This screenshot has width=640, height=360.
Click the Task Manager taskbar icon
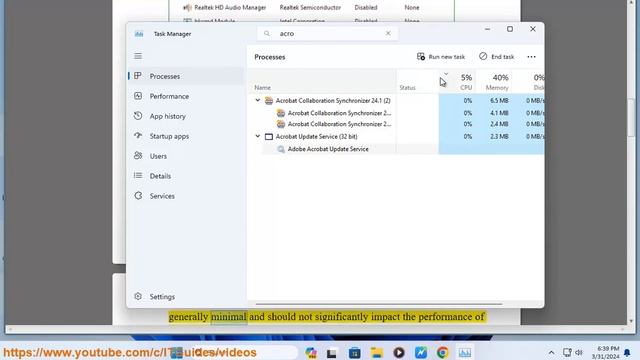click(x=464, y=352)
